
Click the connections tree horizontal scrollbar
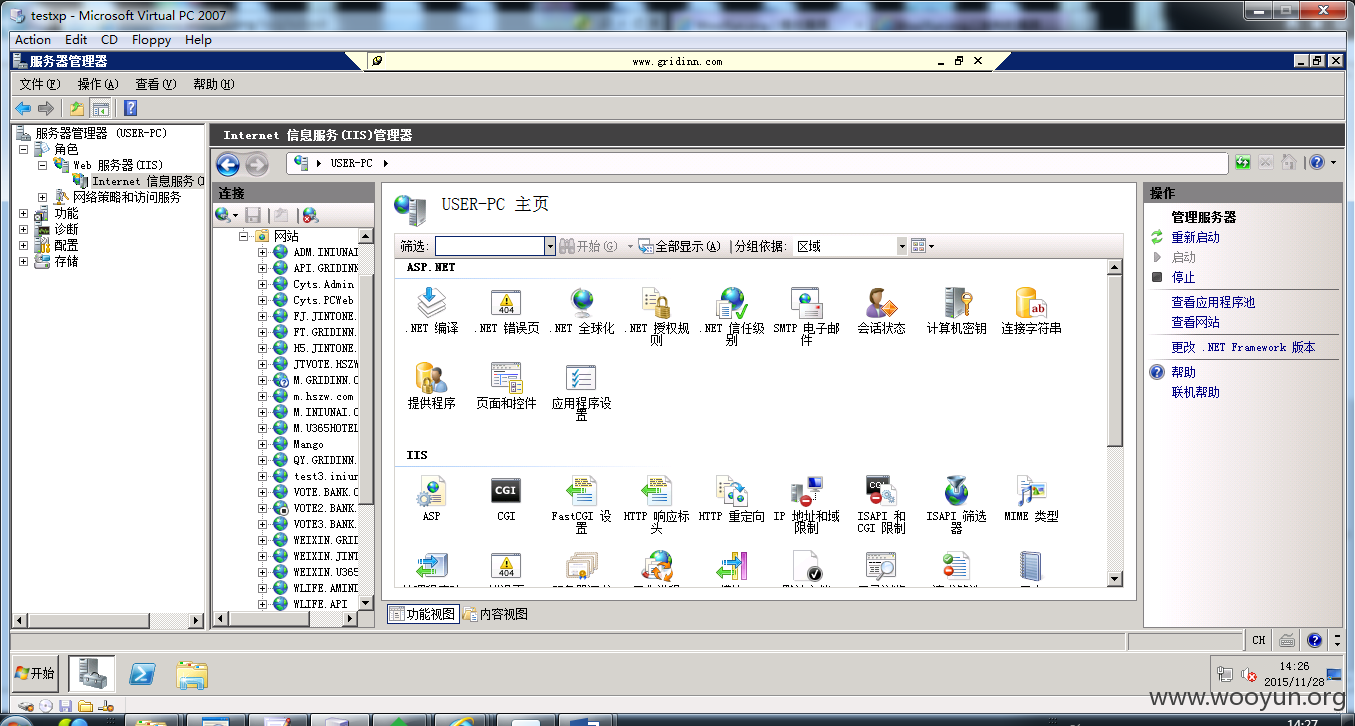pyautogui.click(x=286, y=619)
